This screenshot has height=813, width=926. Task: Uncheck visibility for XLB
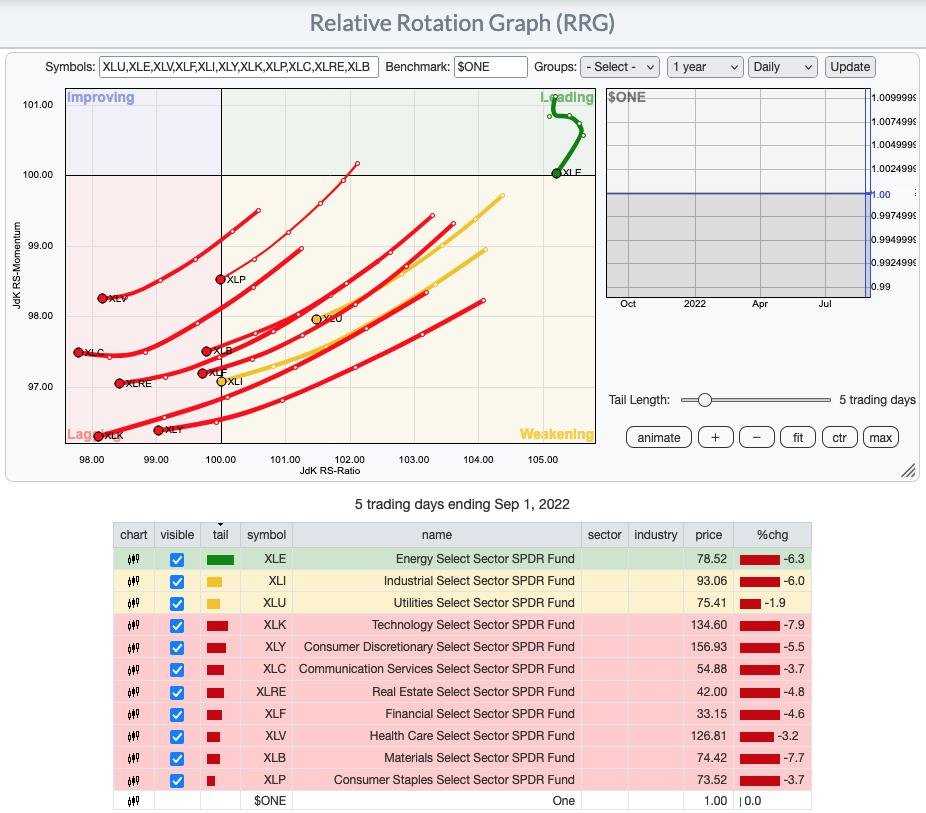coord(177,758)
